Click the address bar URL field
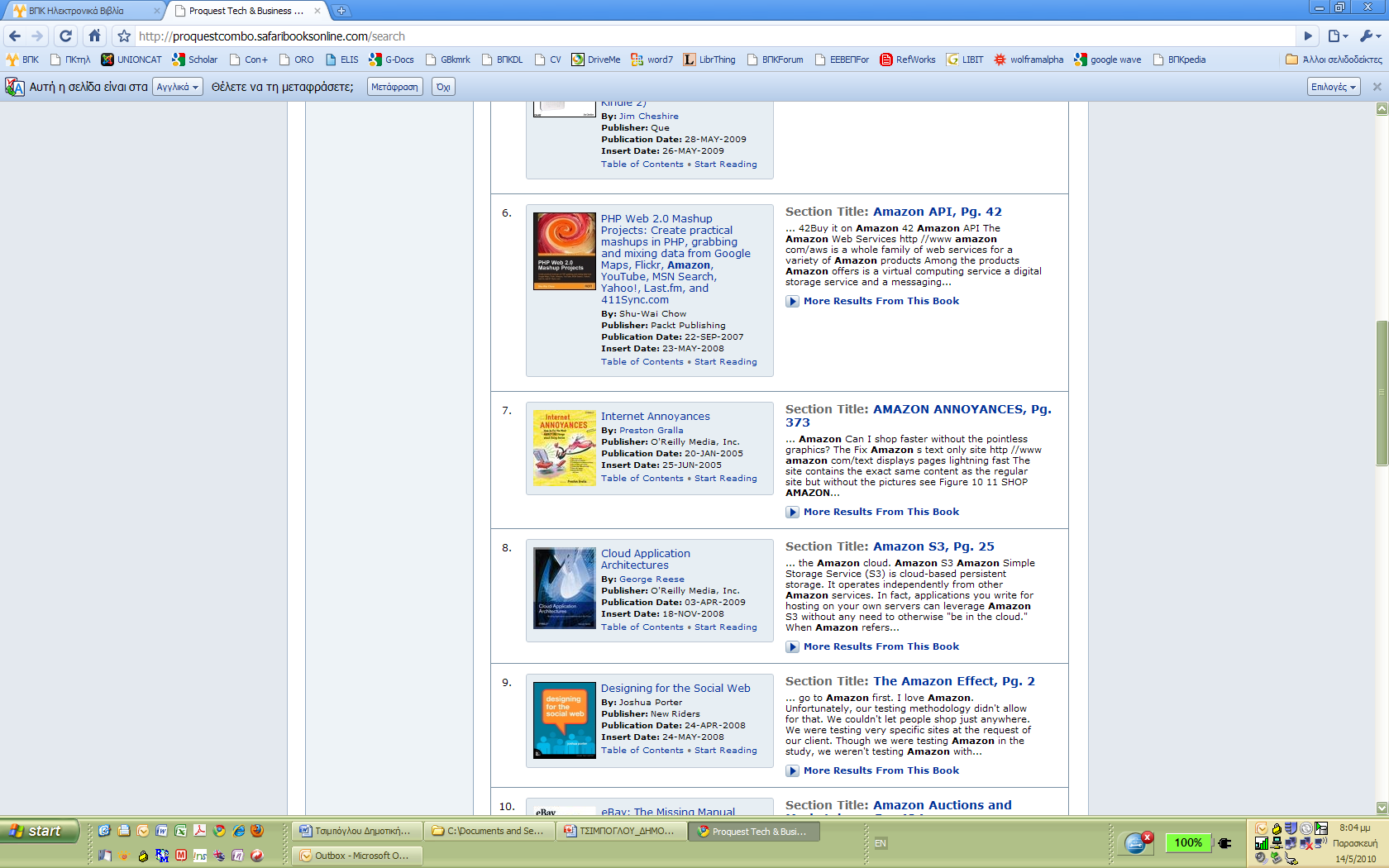This screenshot has height=868, width=1389. tap(715, 36)
